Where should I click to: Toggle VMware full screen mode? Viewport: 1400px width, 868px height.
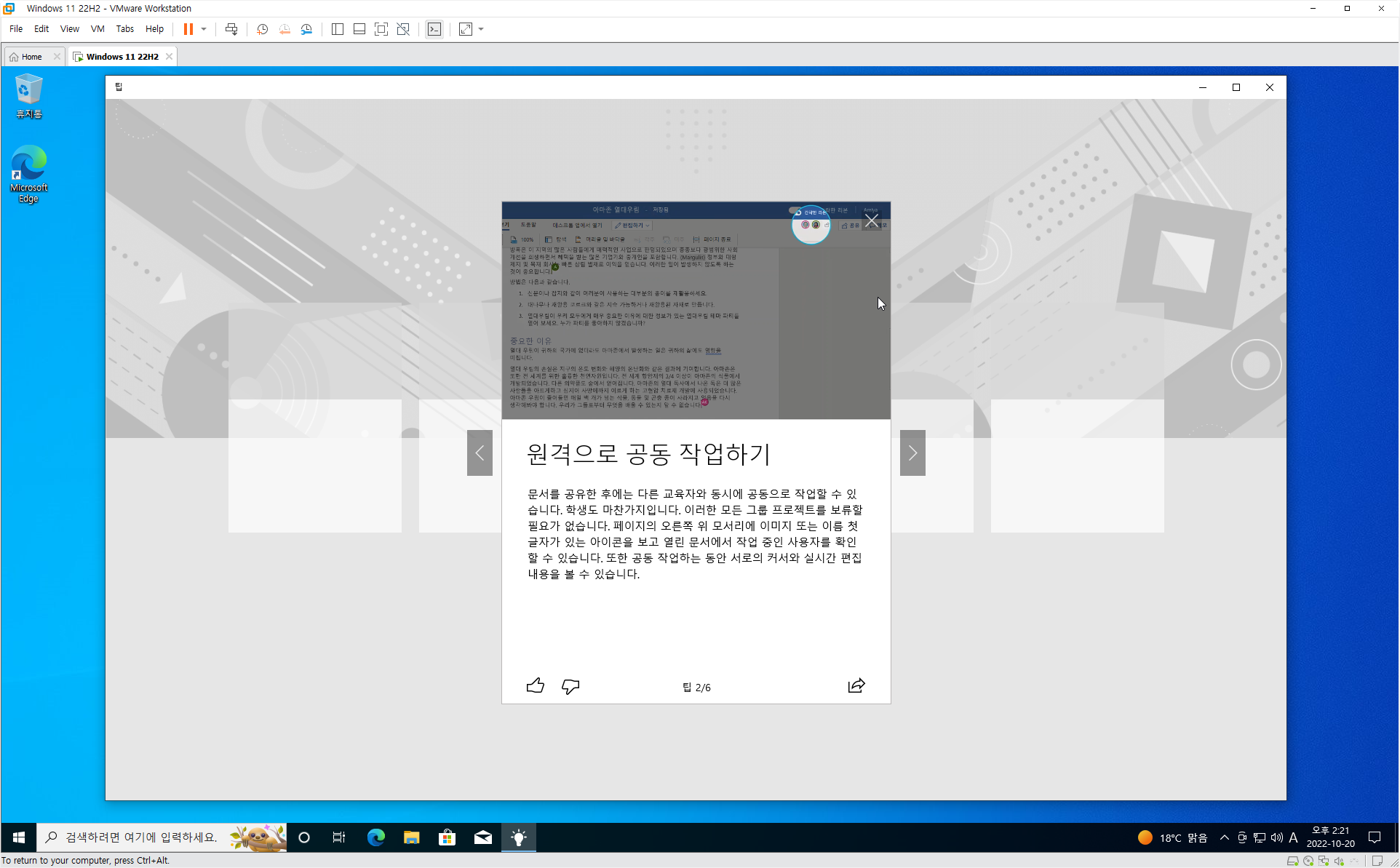coord(381,29)
